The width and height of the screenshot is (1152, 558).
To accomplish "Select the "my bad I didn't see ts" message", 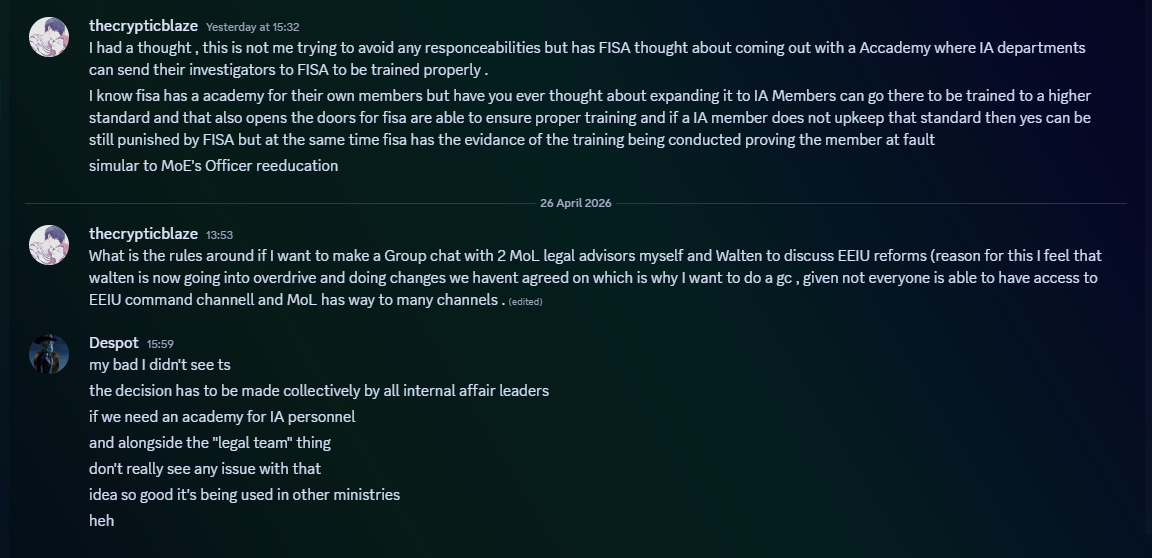I will coord(159,365).
